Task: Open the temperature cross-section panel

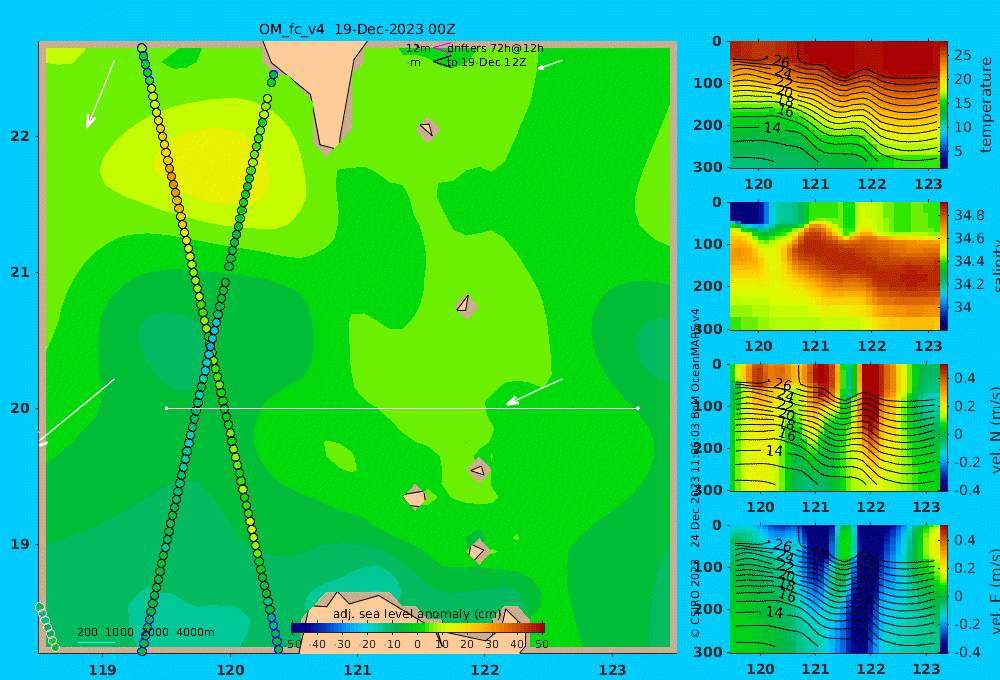Action: click(834, 105)
